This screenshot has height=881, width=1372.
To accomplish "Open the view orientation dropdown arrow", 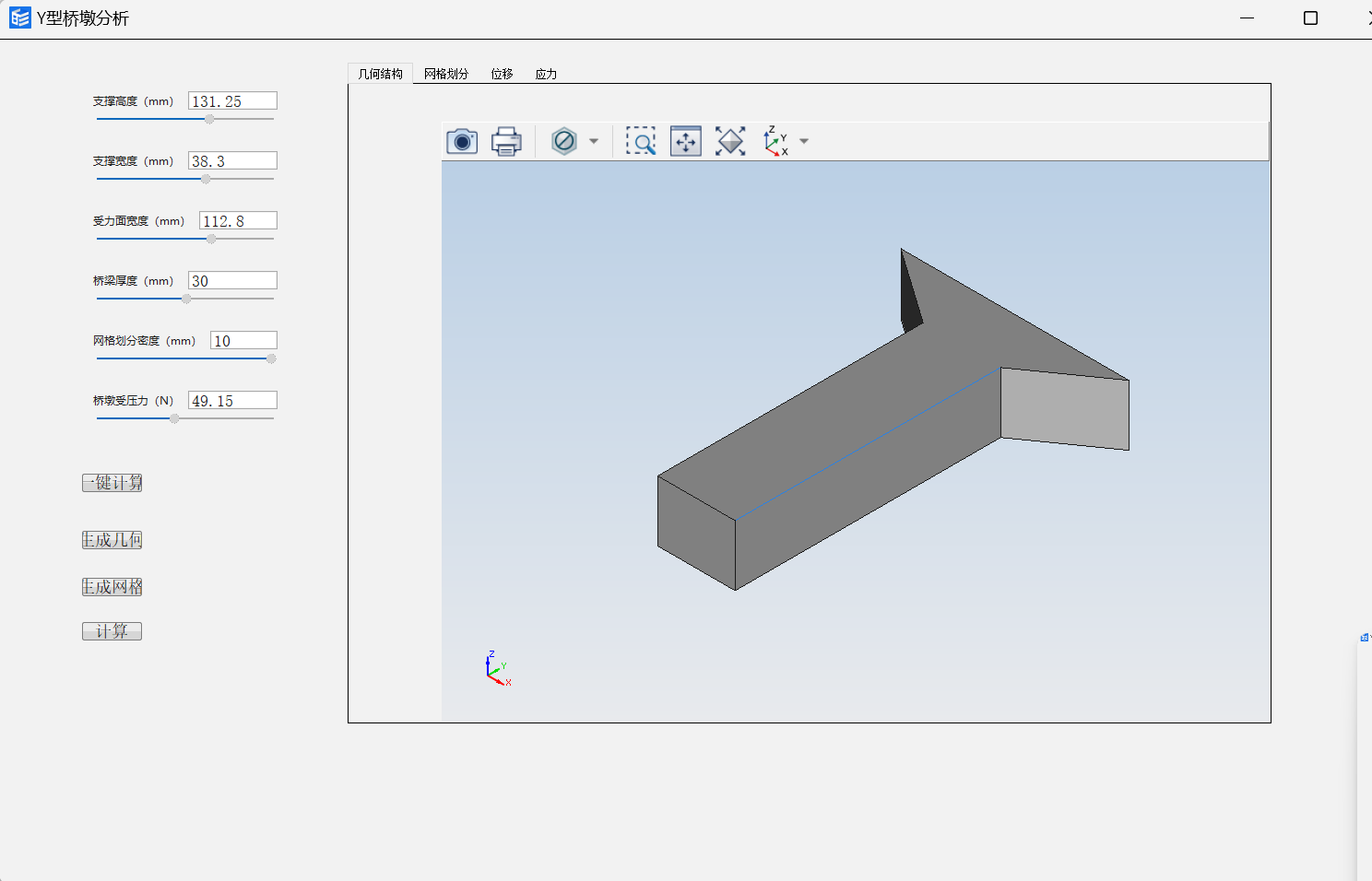I will [x=804, y=141].
